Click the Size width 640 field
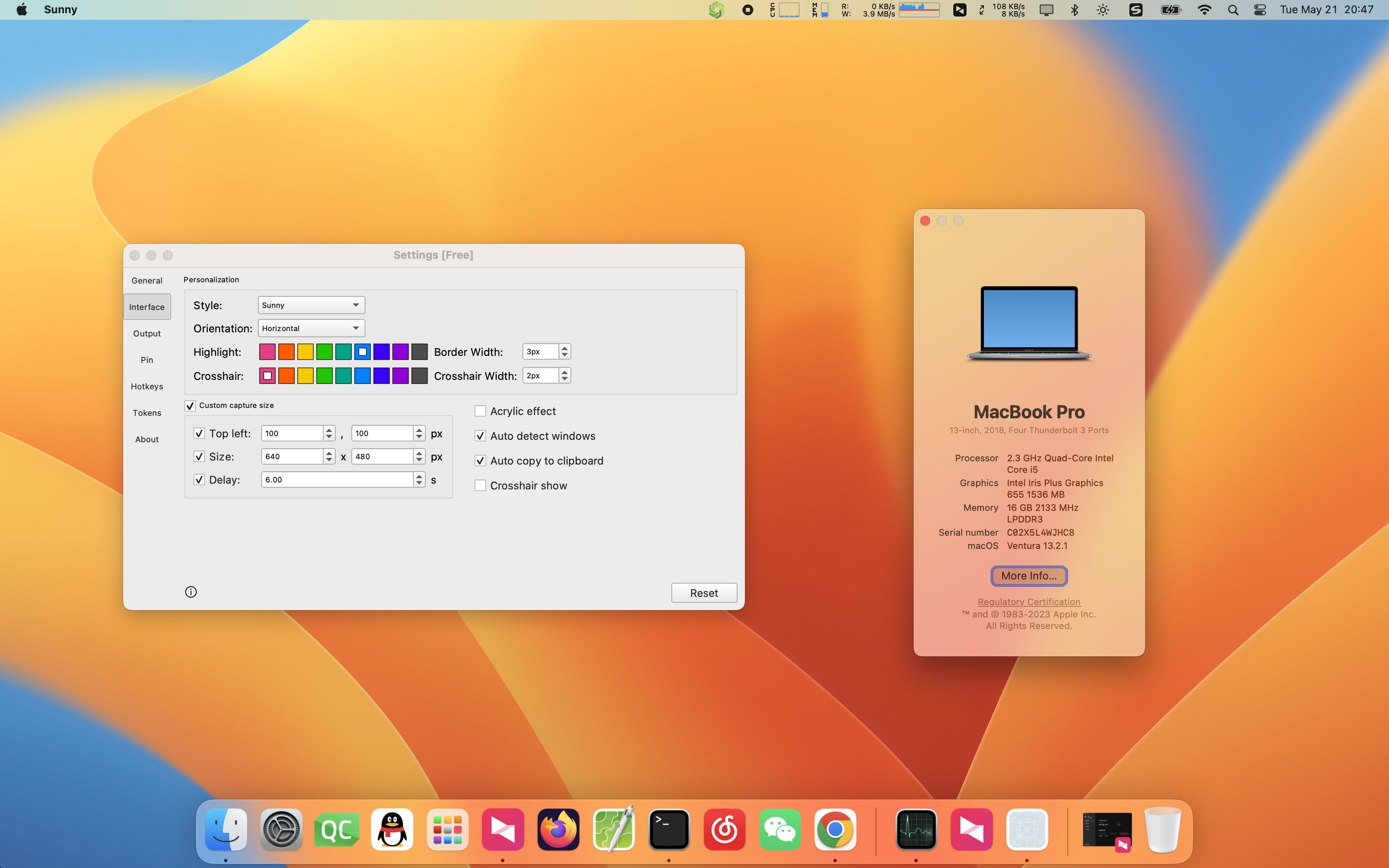This screenshot has height=868, width=1389. [293, 456]
